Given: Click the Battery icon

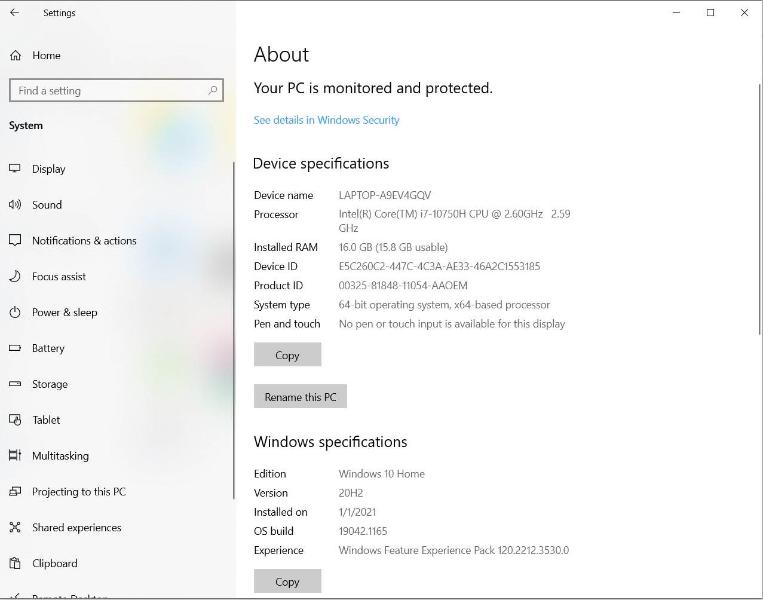Looking at the screenshot, I should click(x=15, y=348).
